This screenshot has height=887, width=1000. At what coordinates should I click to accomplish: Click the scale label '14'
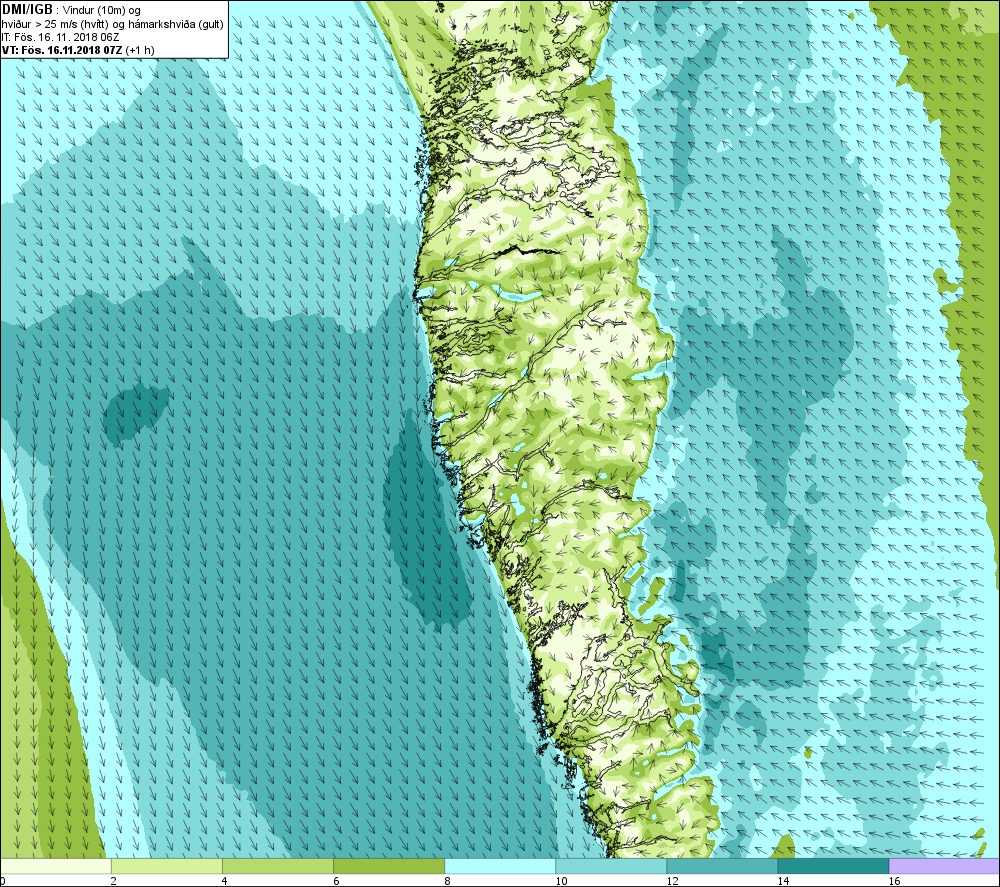(783, 881)
